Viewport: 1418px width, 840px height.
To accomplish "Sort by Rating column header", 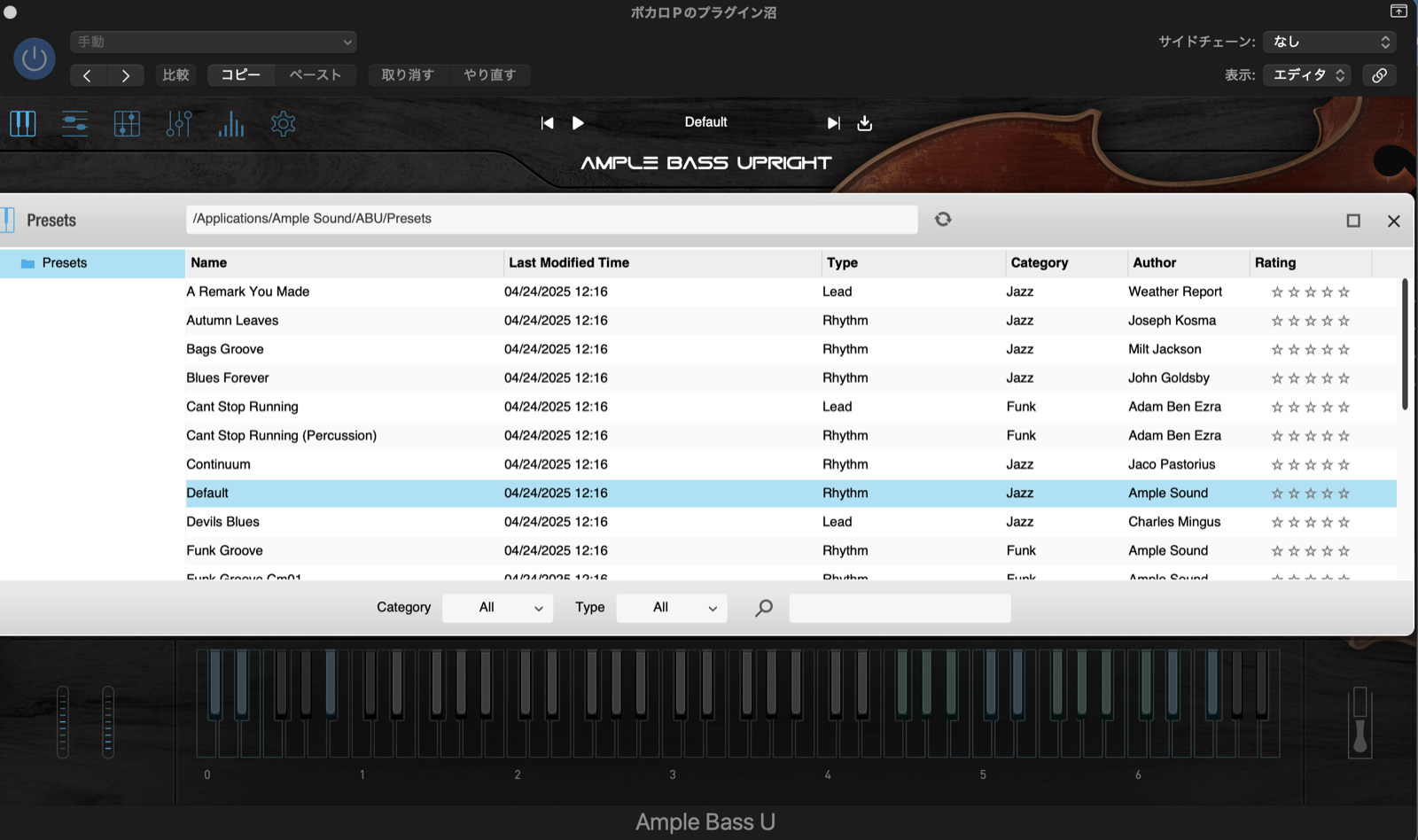I will [1311, 263].
